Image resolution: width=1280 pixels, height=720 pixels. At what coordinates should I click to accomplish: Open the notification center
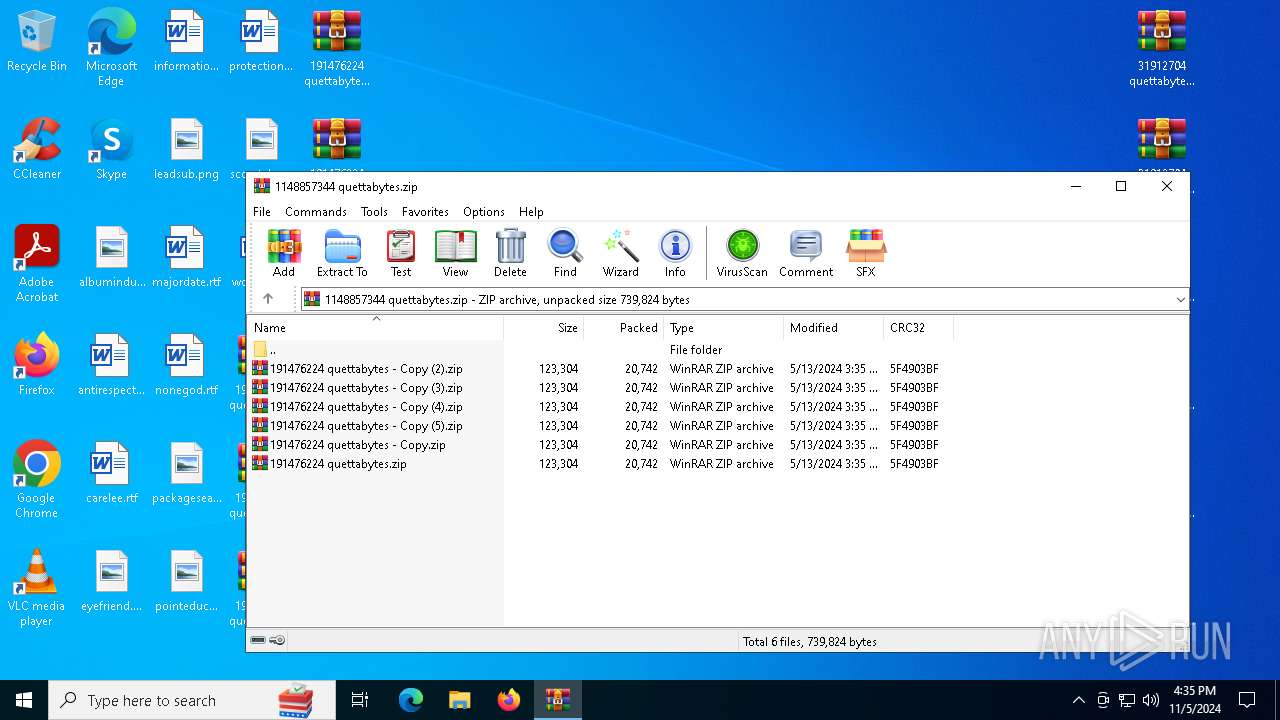point(1247,700)
